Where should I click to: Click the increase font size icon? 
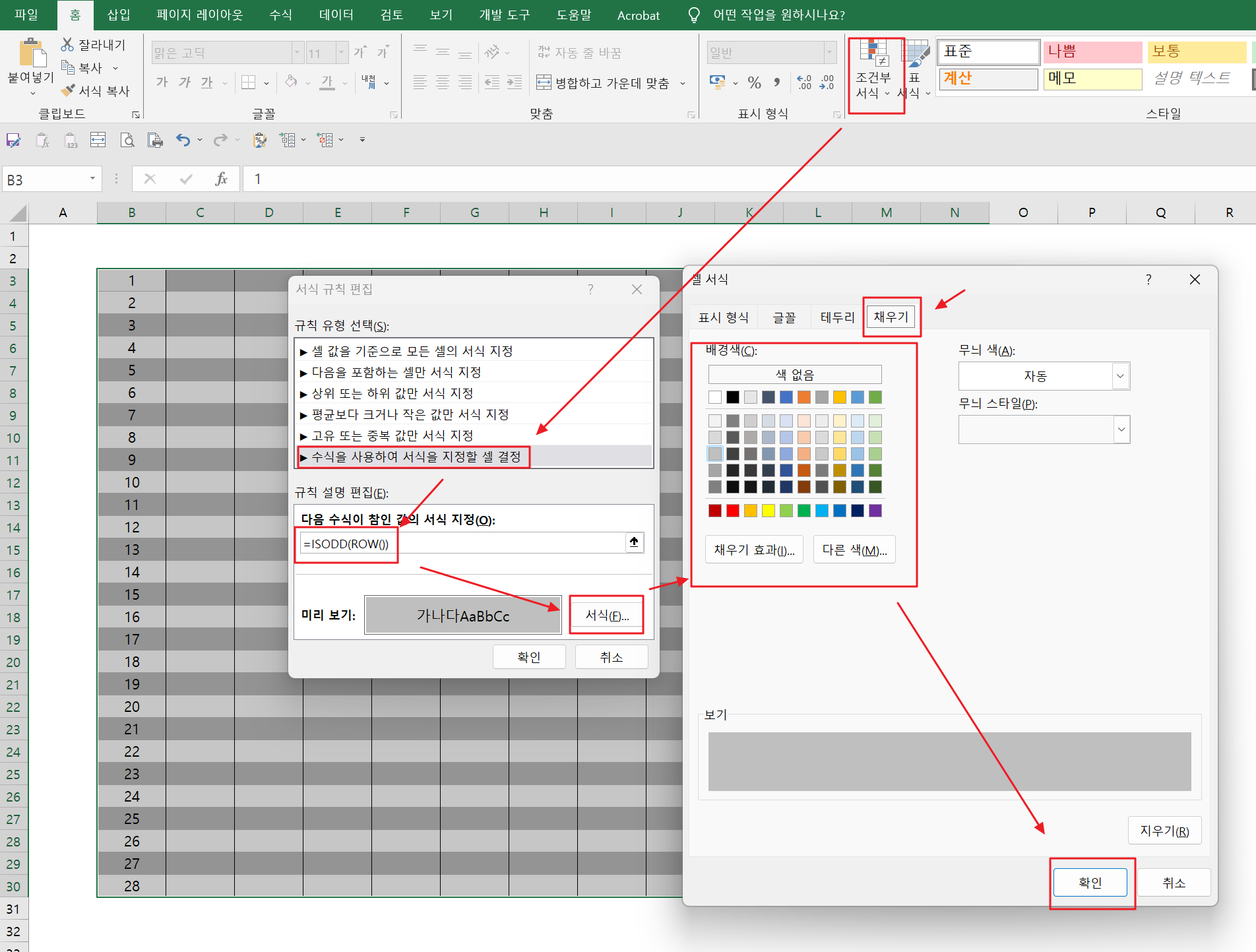360,52
